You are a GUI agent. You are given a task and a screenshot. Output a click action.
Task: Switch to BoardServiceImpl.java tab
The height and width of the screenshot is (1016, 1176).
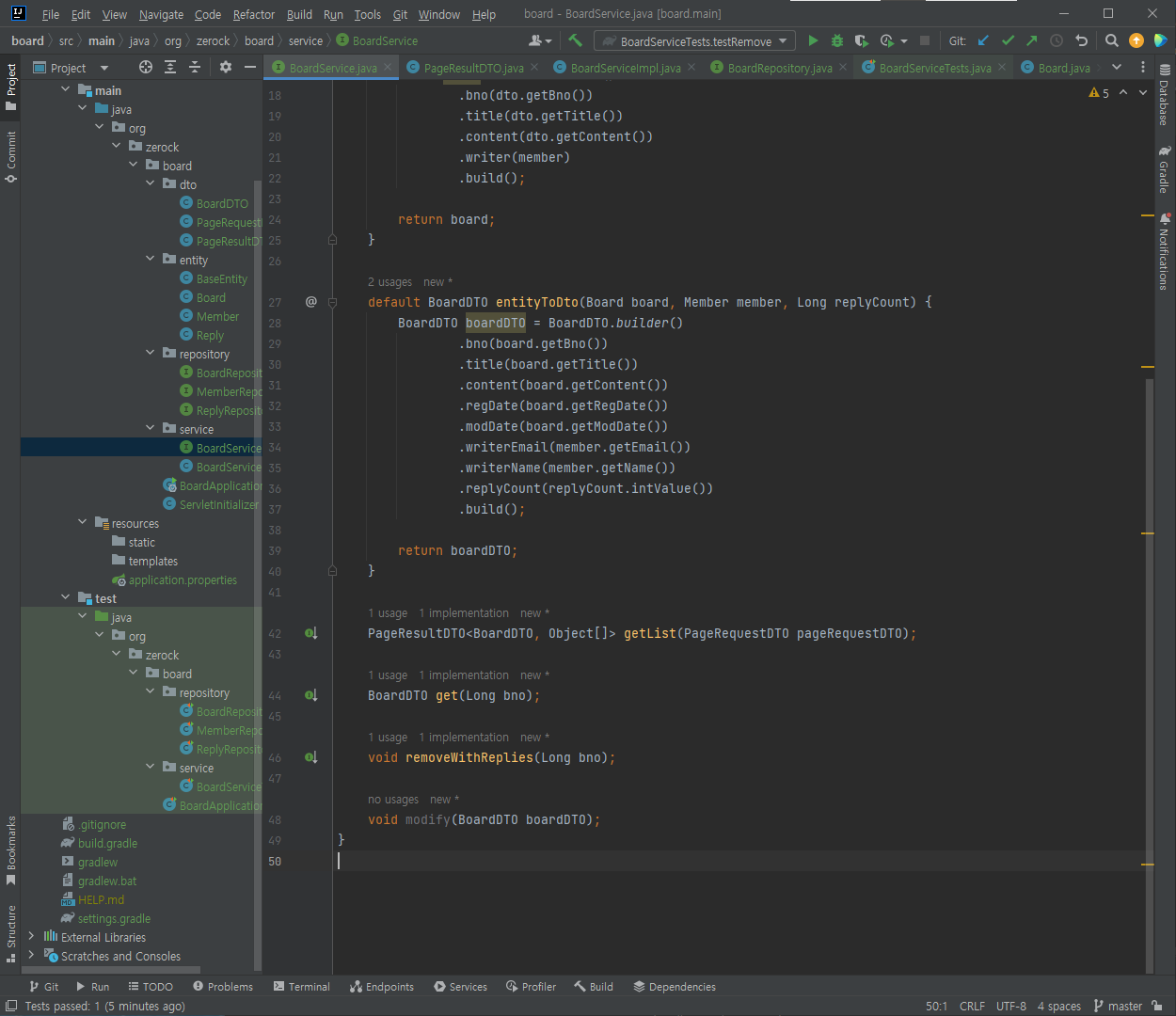point(625,68)
